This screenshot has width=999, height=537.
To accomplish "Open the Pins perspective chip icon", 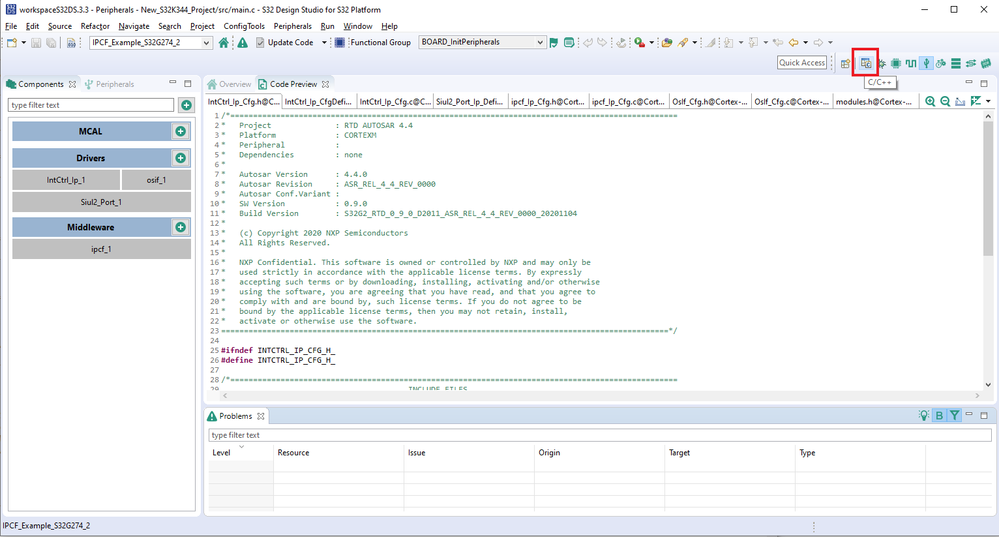I will click(896, 63).
